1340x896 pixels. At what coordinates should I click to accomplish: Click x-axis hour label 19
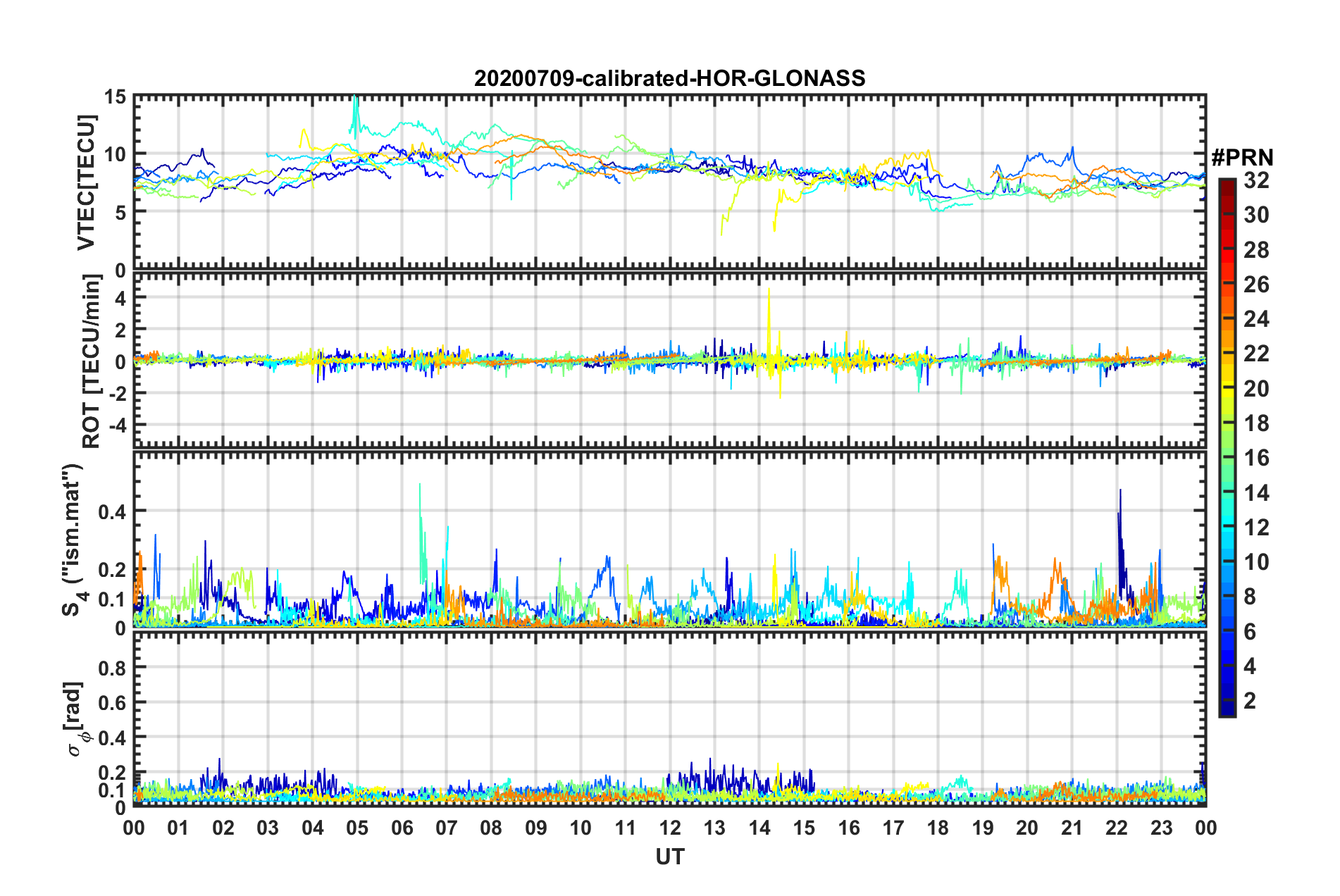(983, 828)
